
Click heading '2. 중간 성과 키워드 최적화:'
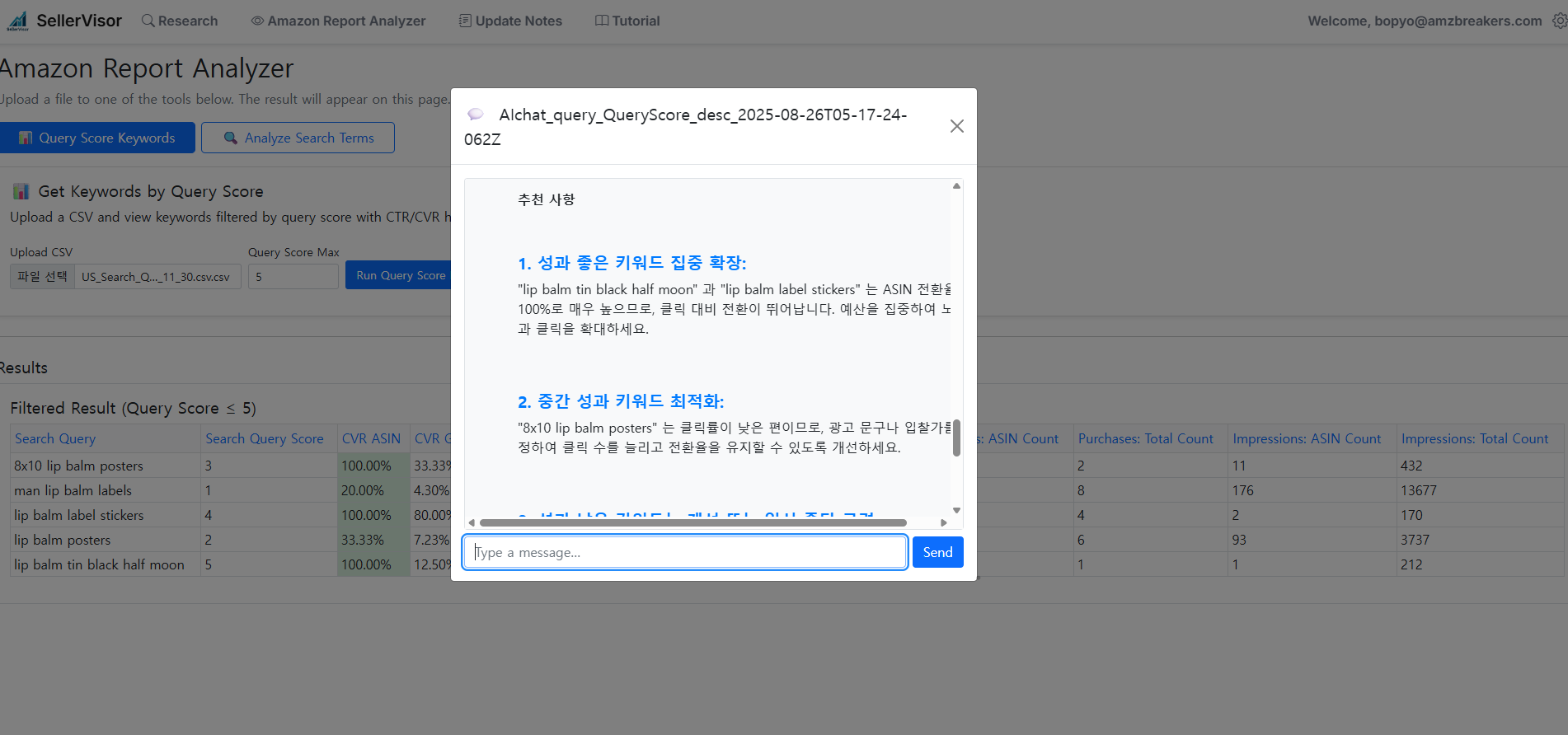[621, 401]
